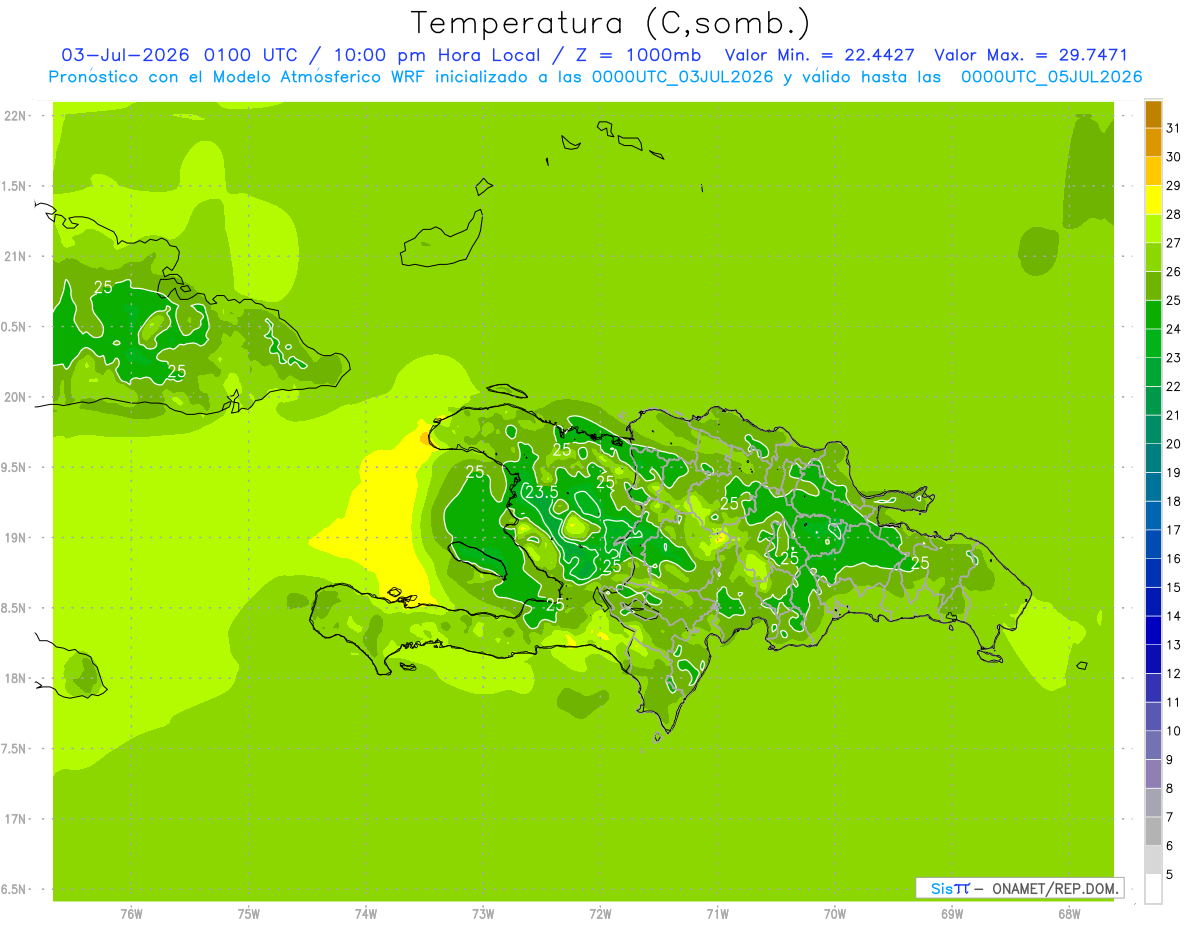Click longitude axis label "69W"
Image resolution: width=1200 pixels, height=927 pixels.
pos(952,914)
